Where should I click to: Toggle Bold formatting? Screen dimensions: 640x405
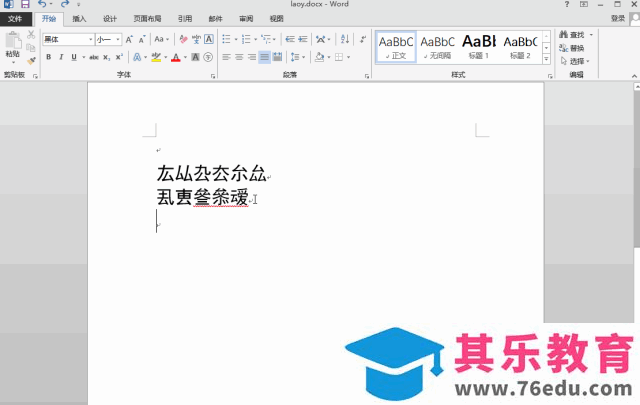click(49, 57)
